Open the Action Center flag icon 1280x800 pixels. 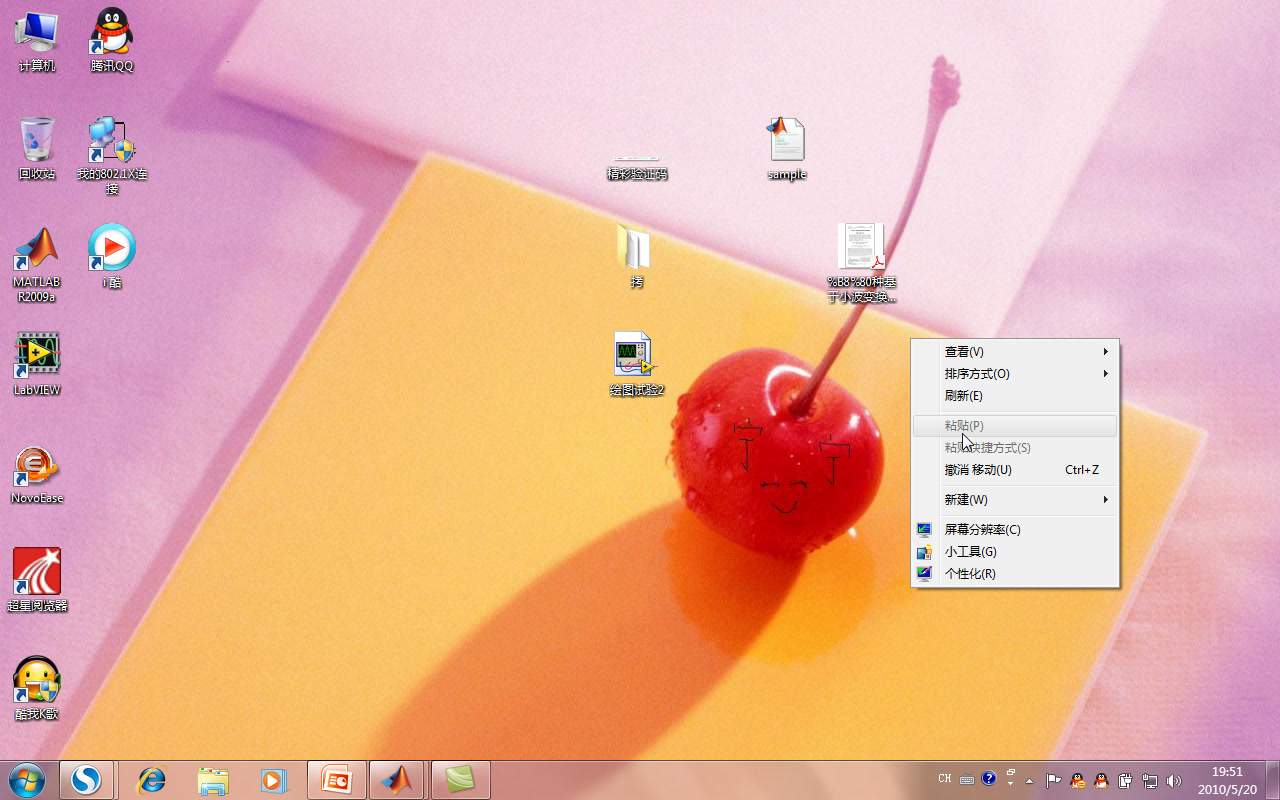coord(1053,780)
